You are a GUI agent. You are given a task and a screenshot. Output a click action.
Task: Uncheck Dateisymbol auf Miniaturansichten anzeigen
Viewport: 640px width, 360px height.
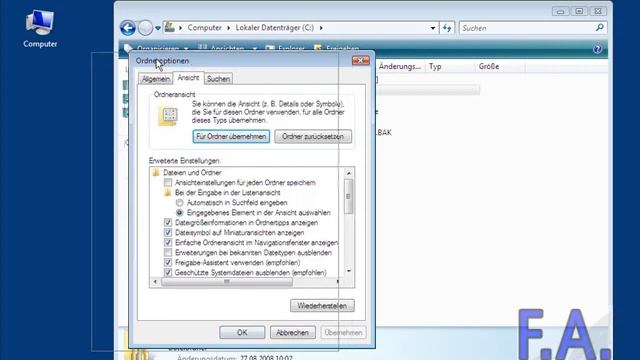point(168,233)
